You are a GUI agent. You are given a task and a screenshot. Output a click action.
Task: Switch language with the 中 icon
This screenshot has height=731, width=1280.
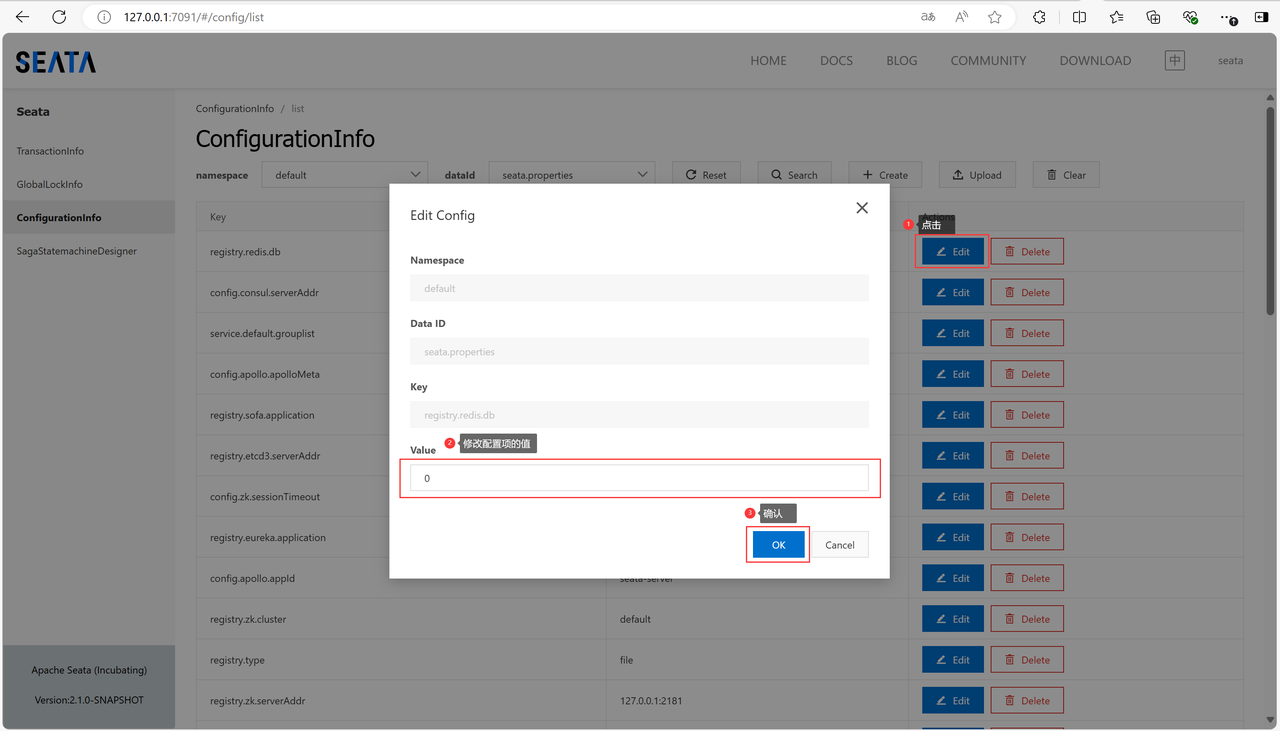[1174, 61]
